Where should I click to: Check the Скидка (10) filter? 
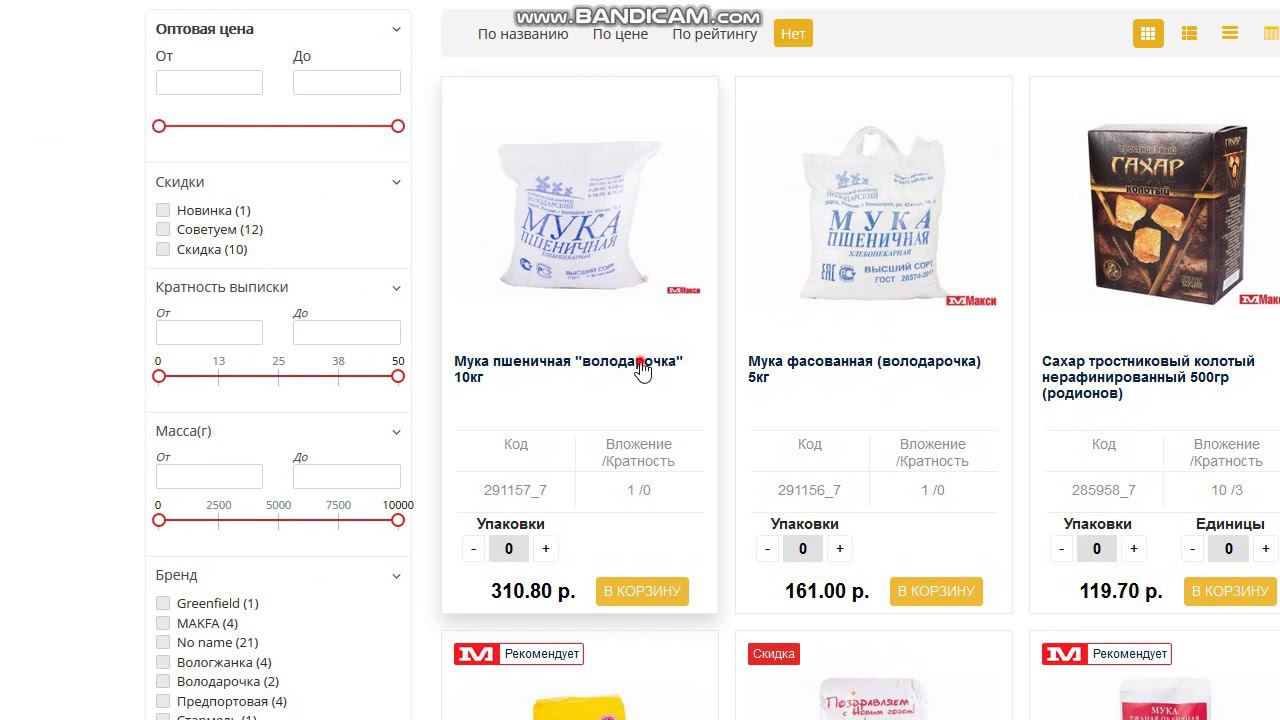[163, 249]
